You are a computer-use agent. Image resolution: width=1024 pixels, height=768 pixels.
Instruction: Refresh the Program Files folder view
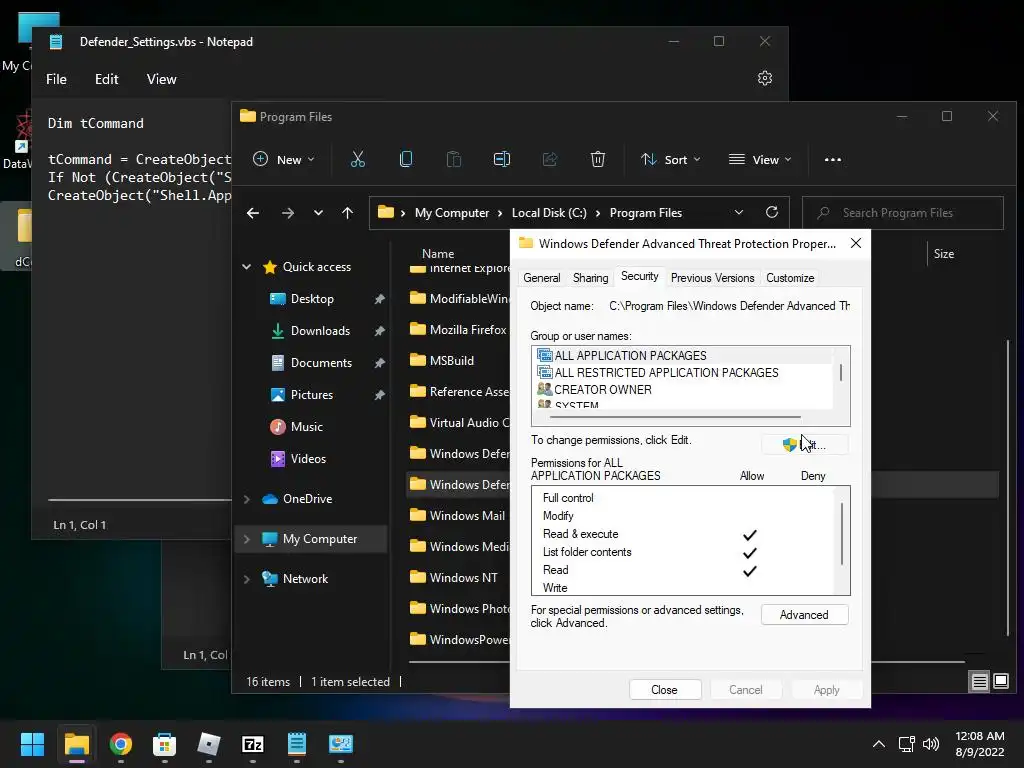772,212
